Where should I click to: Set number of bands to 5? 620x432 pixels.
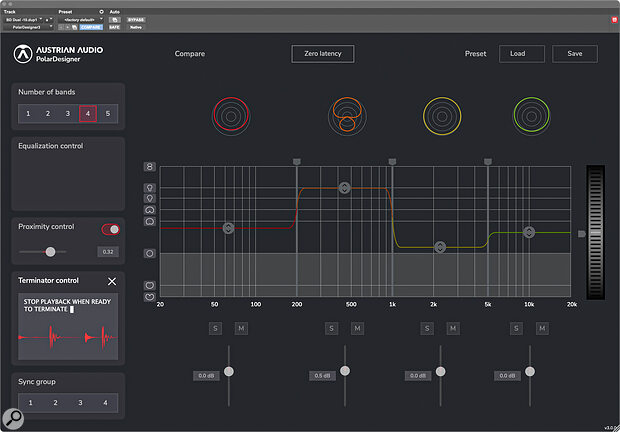pos(108,114)
